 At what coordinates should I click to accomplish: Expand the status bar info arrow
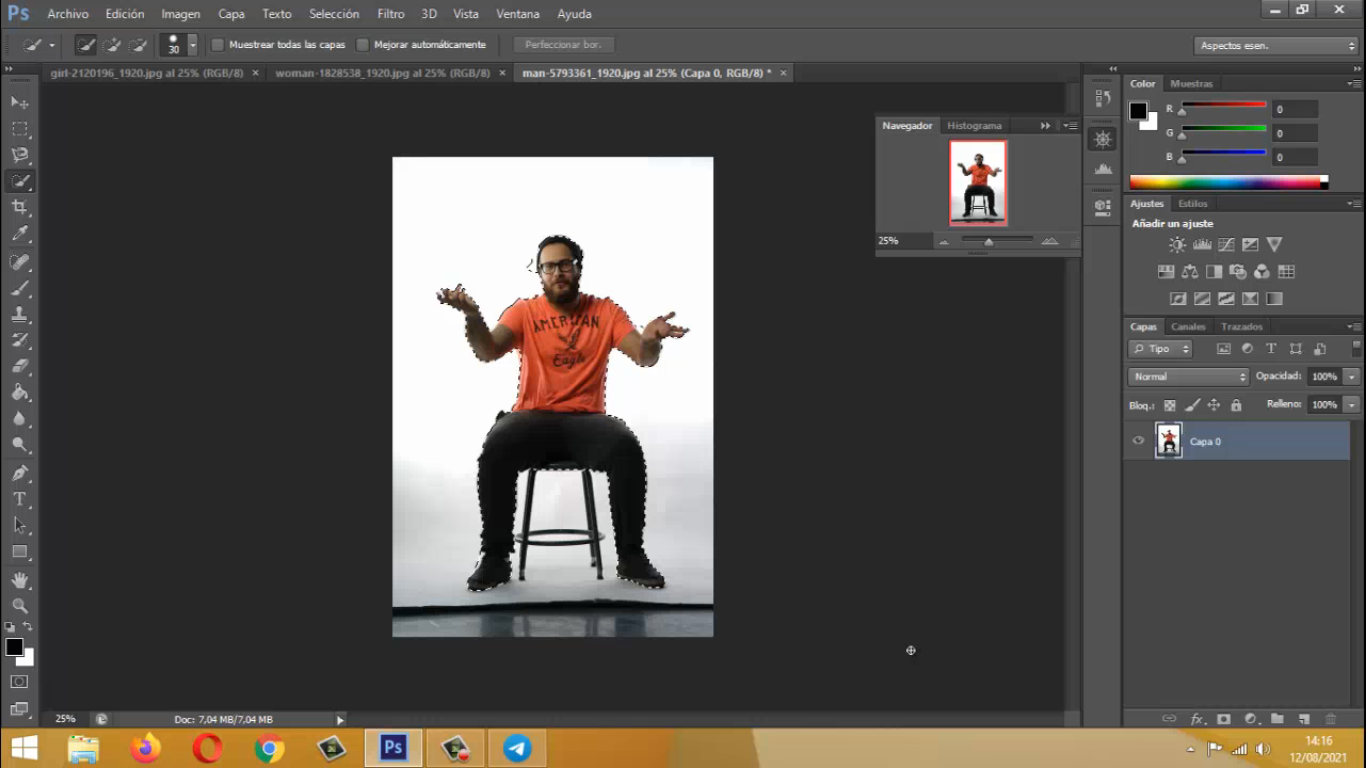coord(340,719)
